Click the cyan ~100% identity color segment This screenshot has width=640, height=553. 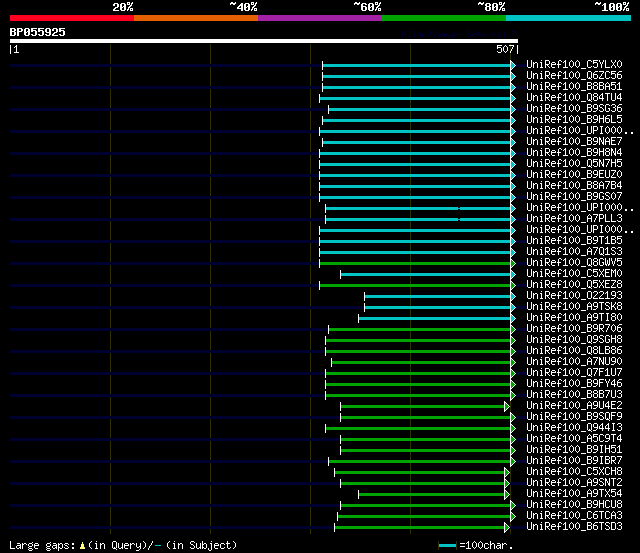click(569, 18)
